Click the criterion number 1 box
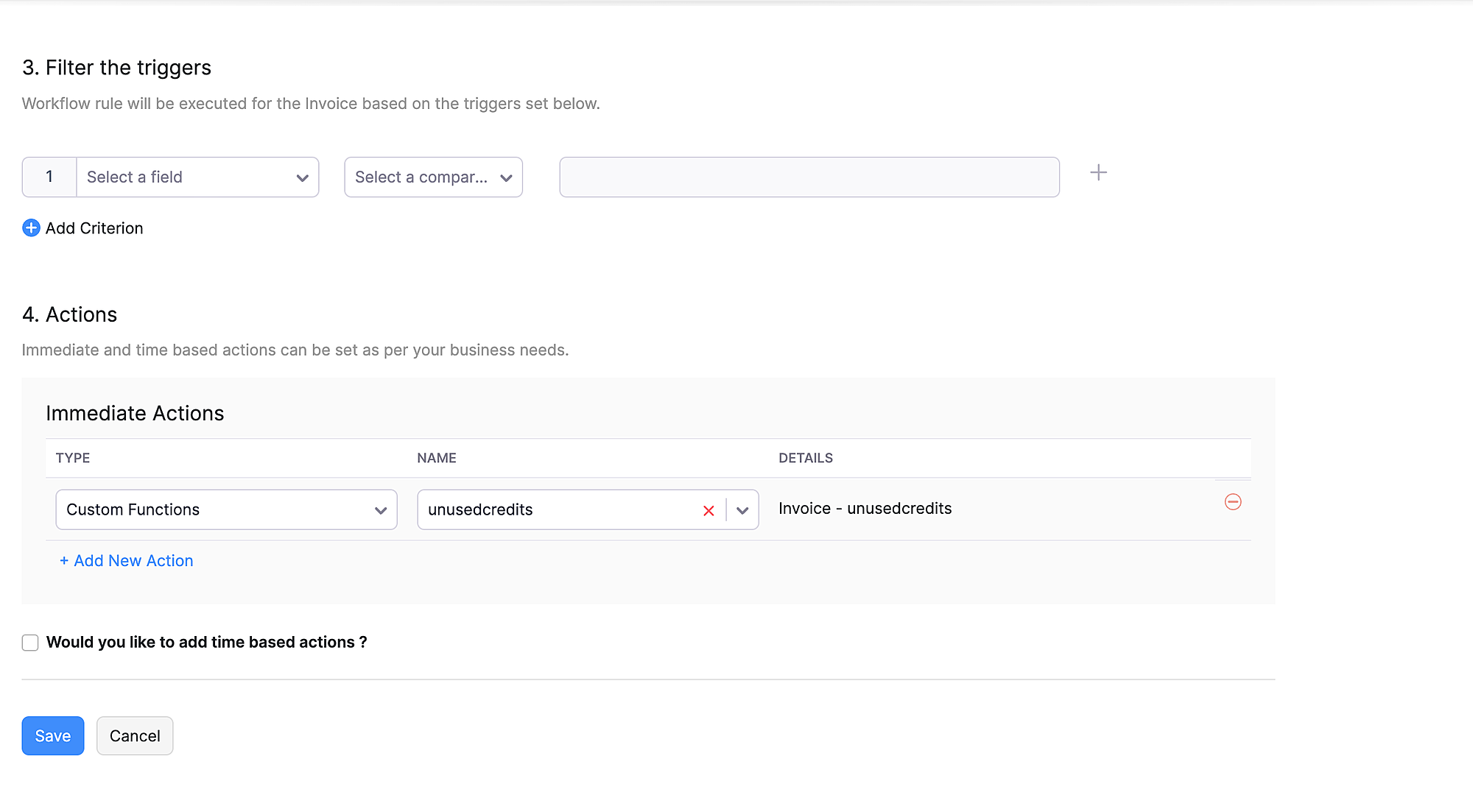Screen dimensions: 1473x812 (x=49, y=177)
